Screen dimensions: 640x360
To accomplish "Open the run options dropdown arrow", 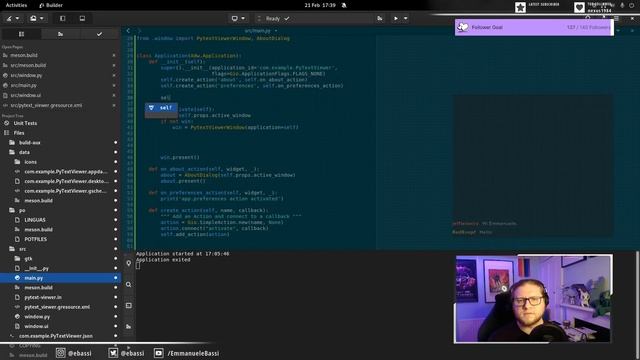I will point(405,18).
